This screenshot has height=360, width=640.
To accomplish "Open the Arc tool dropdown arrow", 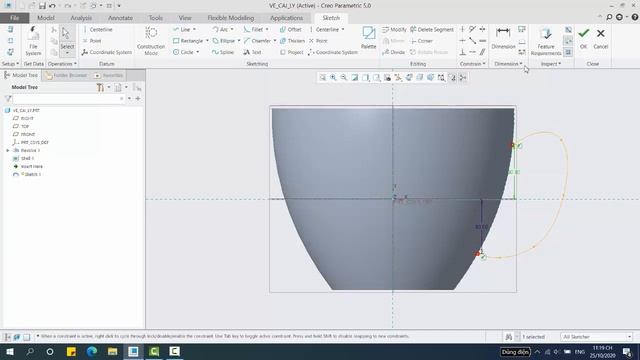I will 232,29.
